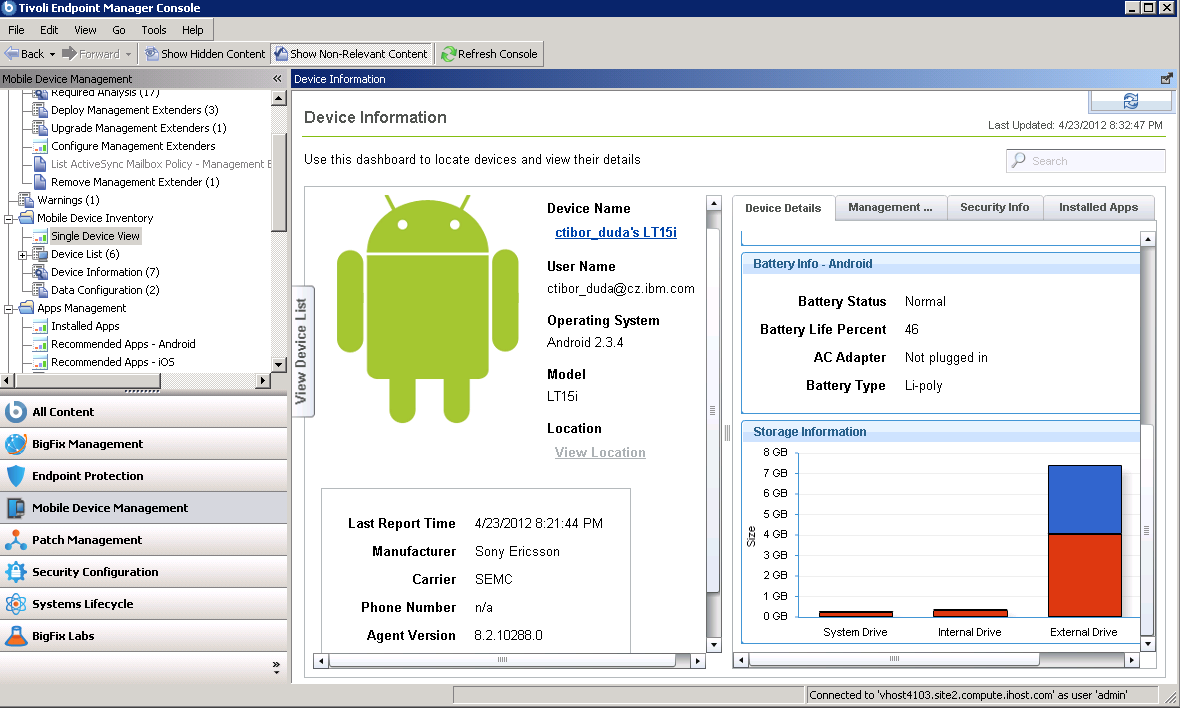Select Upgrade Management Extenders (1) item
The width and height of the screenshot is (1180, 708).
click(138, 128)
